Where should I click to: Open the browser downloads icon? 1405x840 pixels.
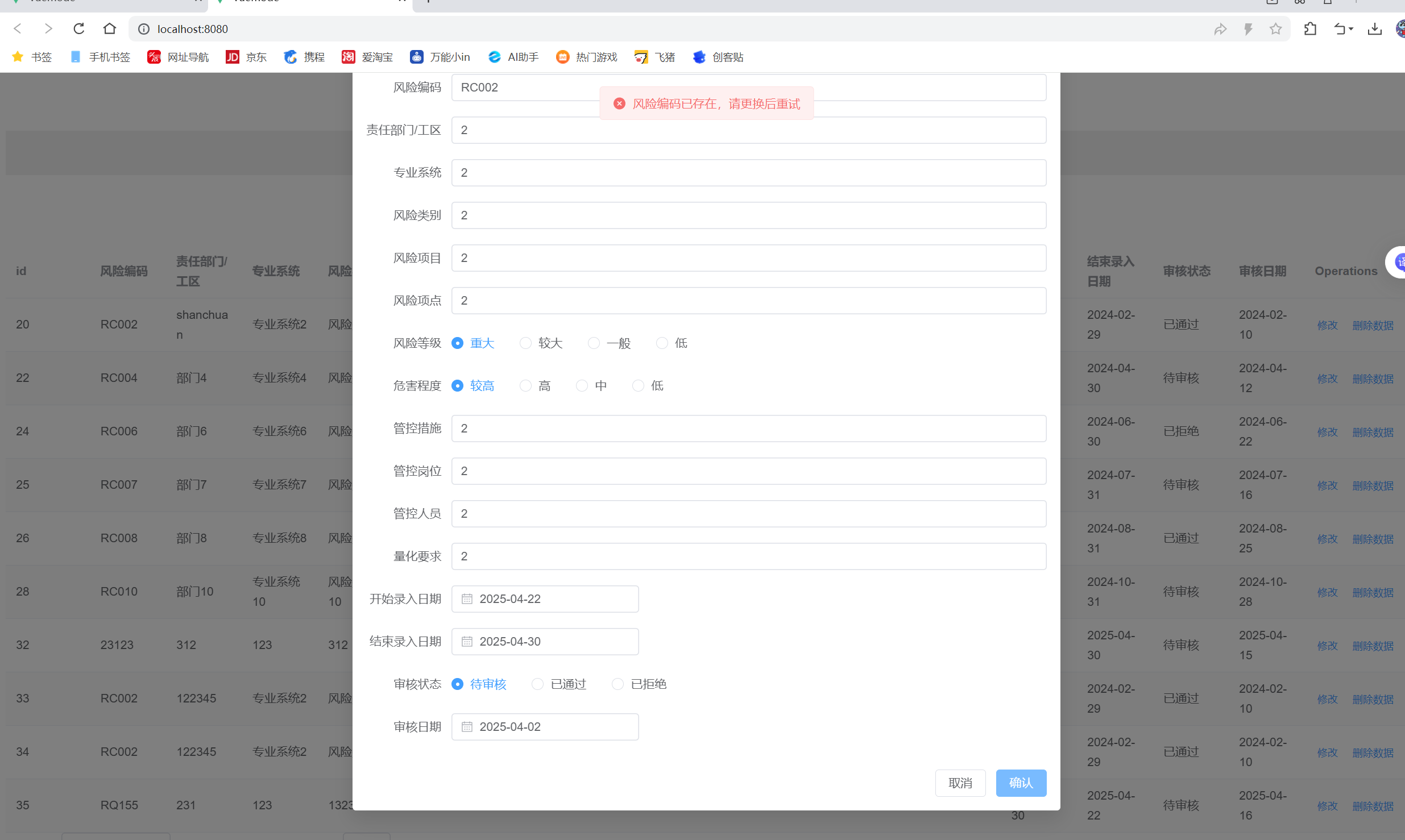1374,29
